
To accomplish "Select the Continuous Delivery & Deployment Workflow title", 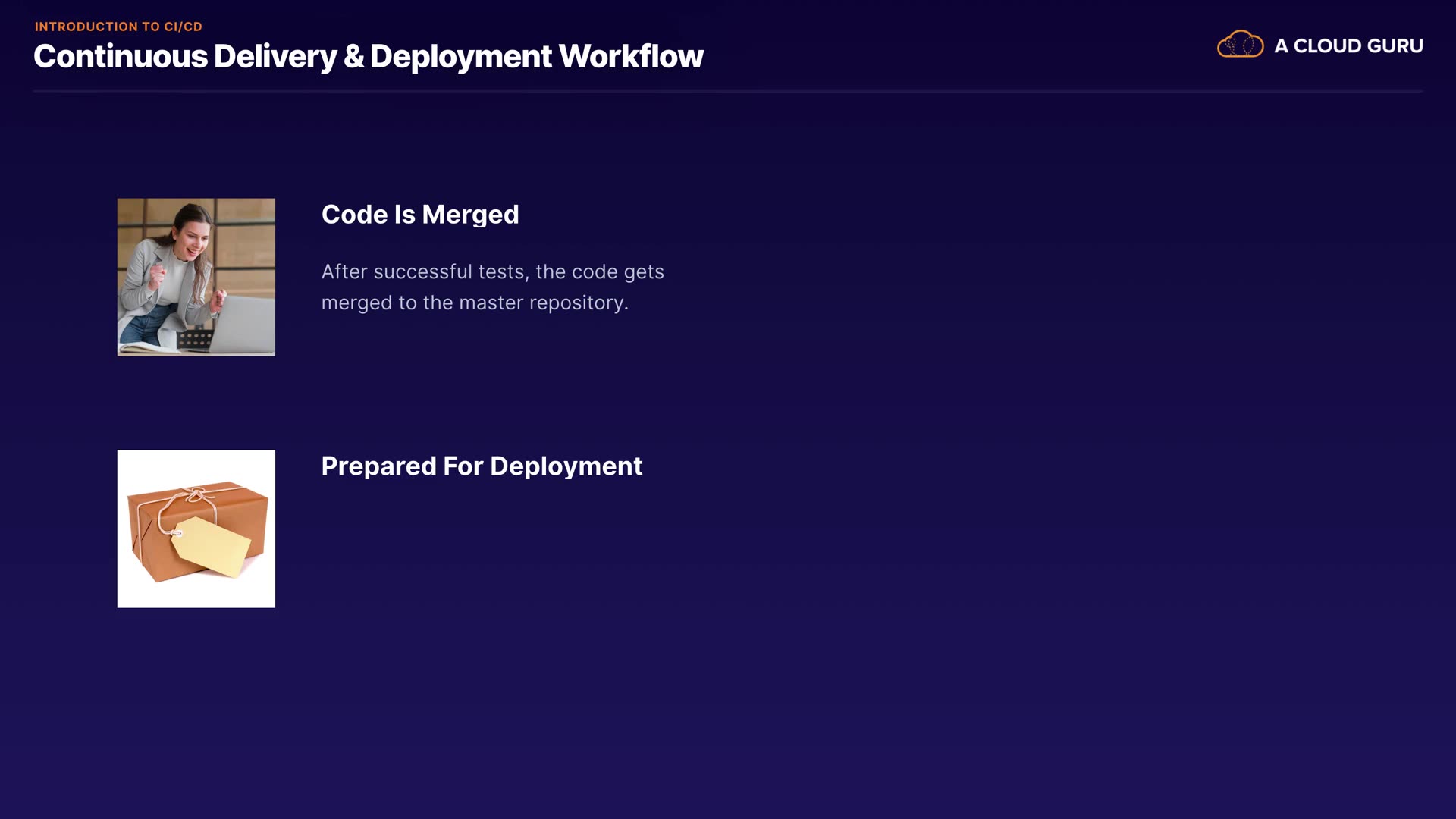I will coord(368,57).
